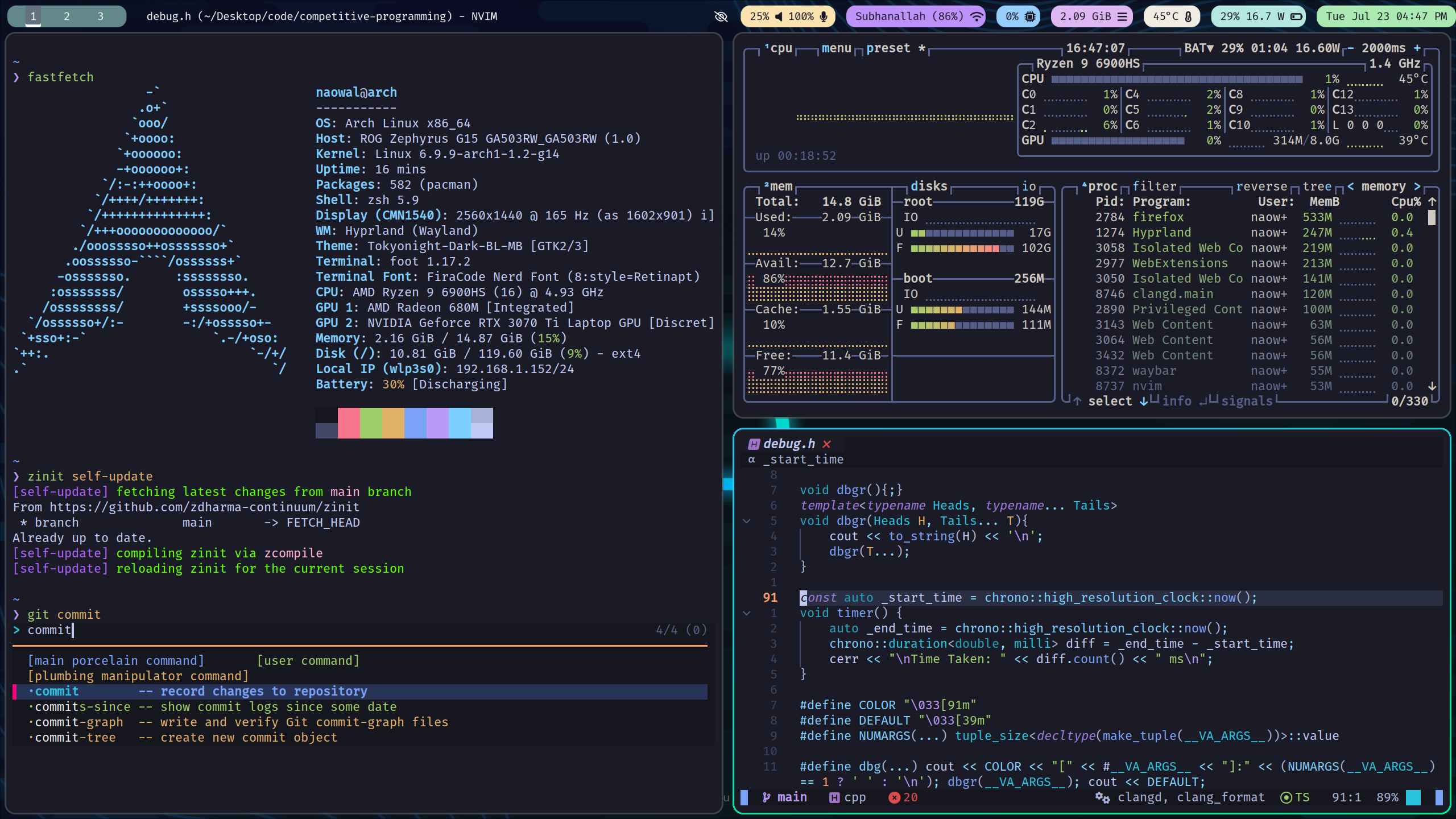Toggle the disks panel label in btop
The height and width of the screenshot is (819, 1456).
[929, 187]
